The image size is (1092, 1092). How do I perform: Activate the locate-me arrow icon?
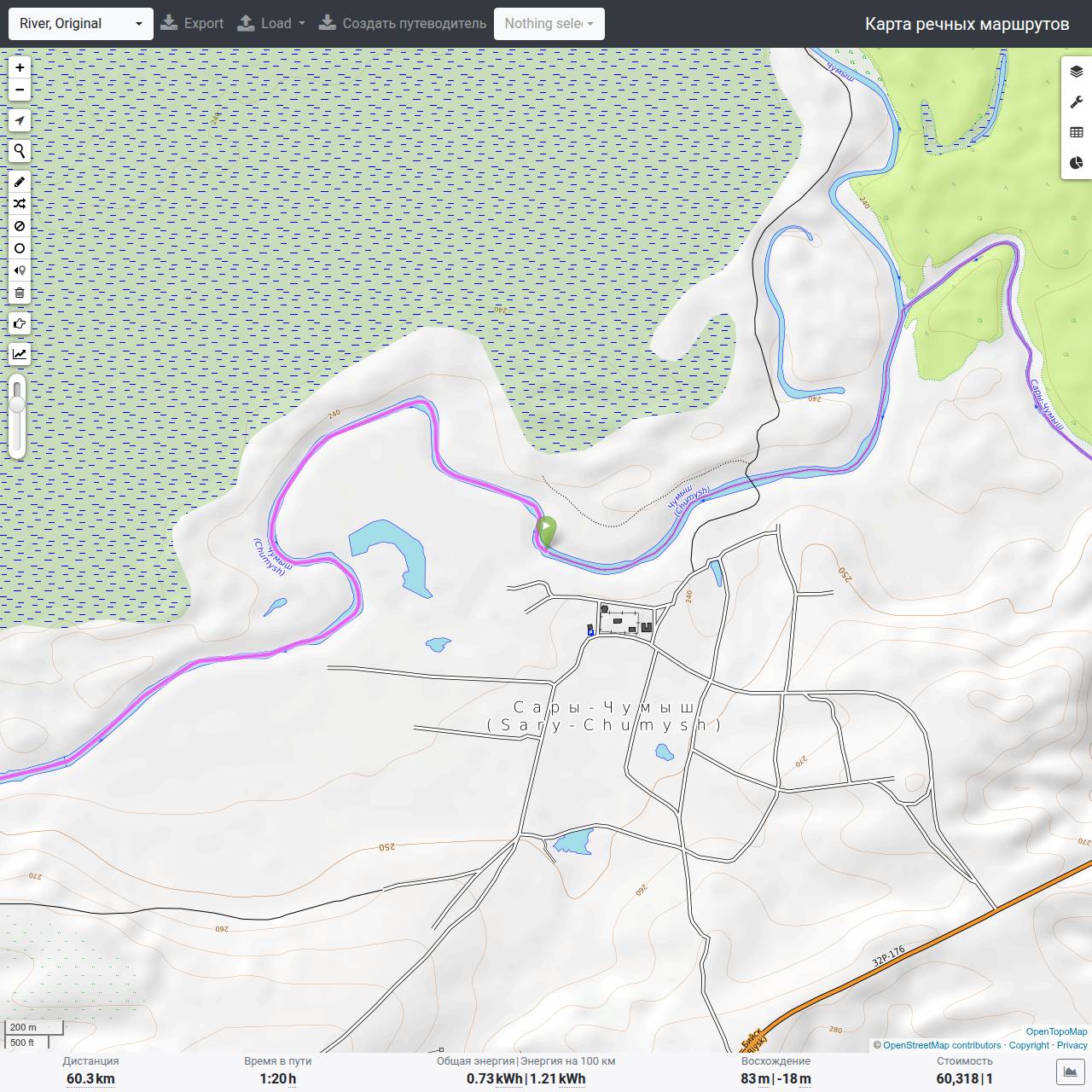click(20, 120)
